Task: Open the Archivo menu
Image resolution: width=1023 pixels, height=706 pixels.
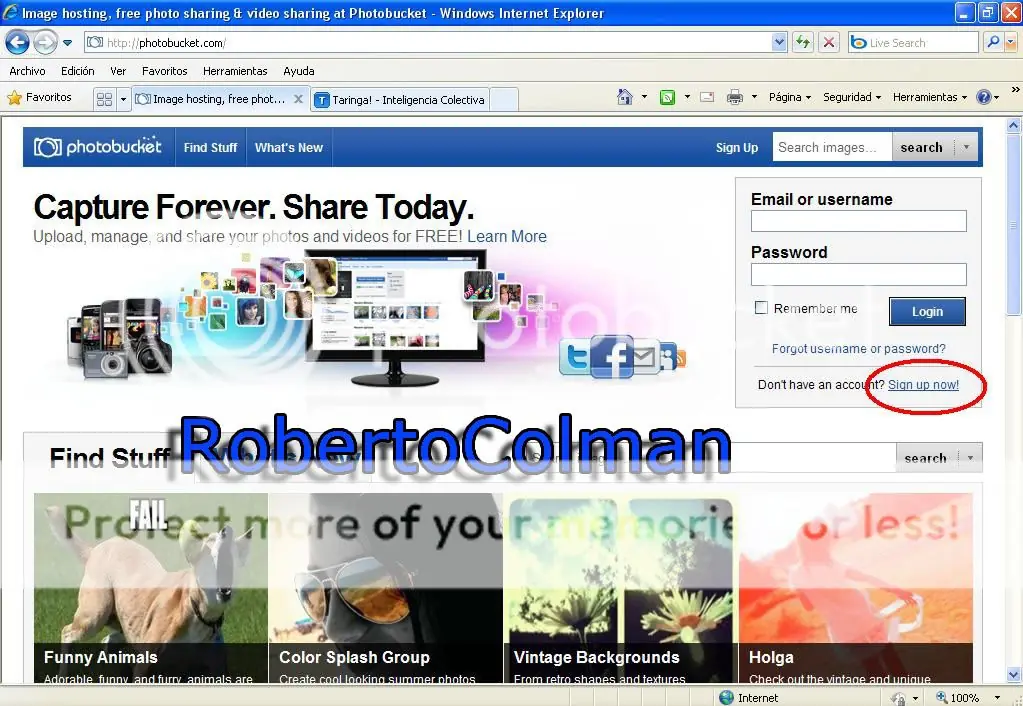Action: coord(27,71)
